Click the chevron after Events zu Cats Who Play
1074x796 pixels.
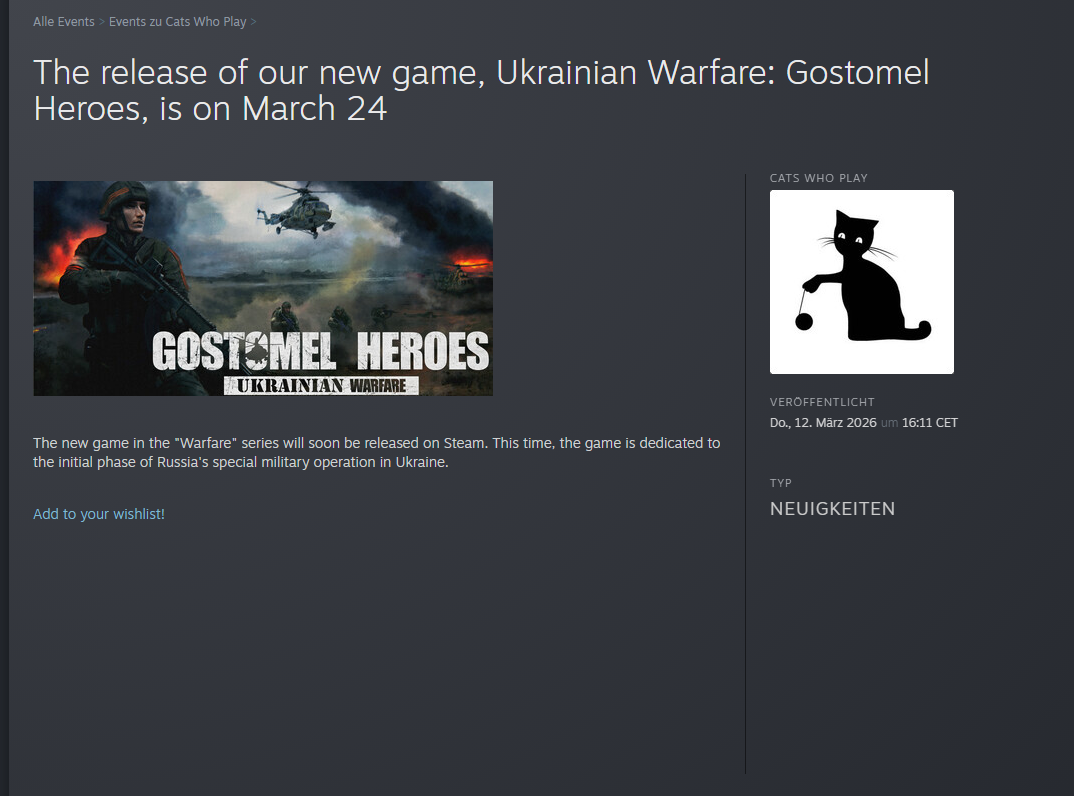pyautogui.click(x=253, y=22)
